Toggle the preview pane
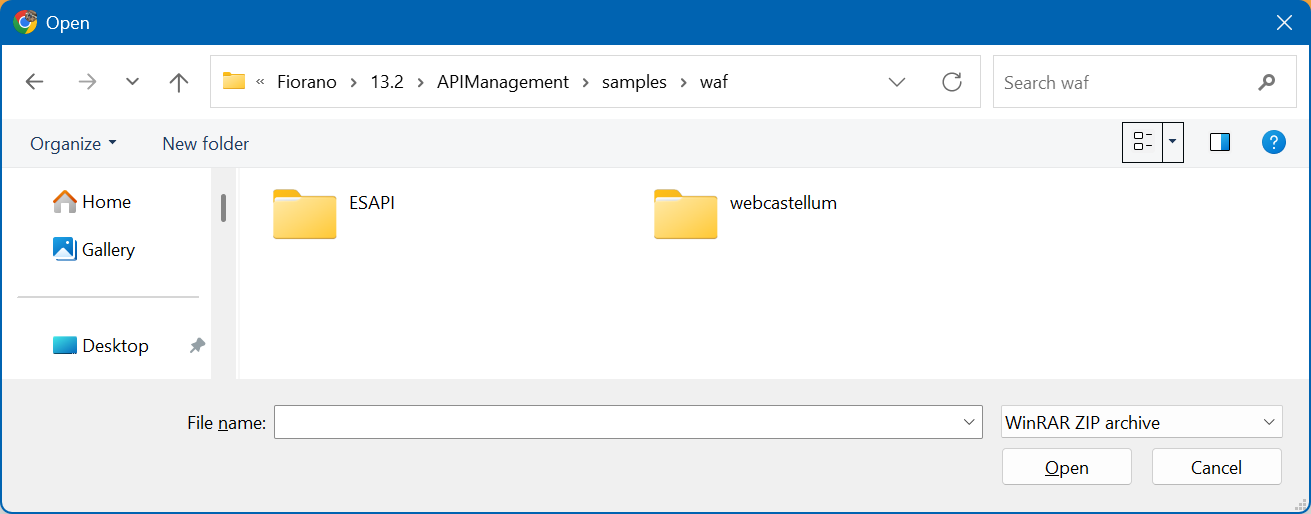The width and height of the screenshot is (1311, 514). tap(1219, 142)
